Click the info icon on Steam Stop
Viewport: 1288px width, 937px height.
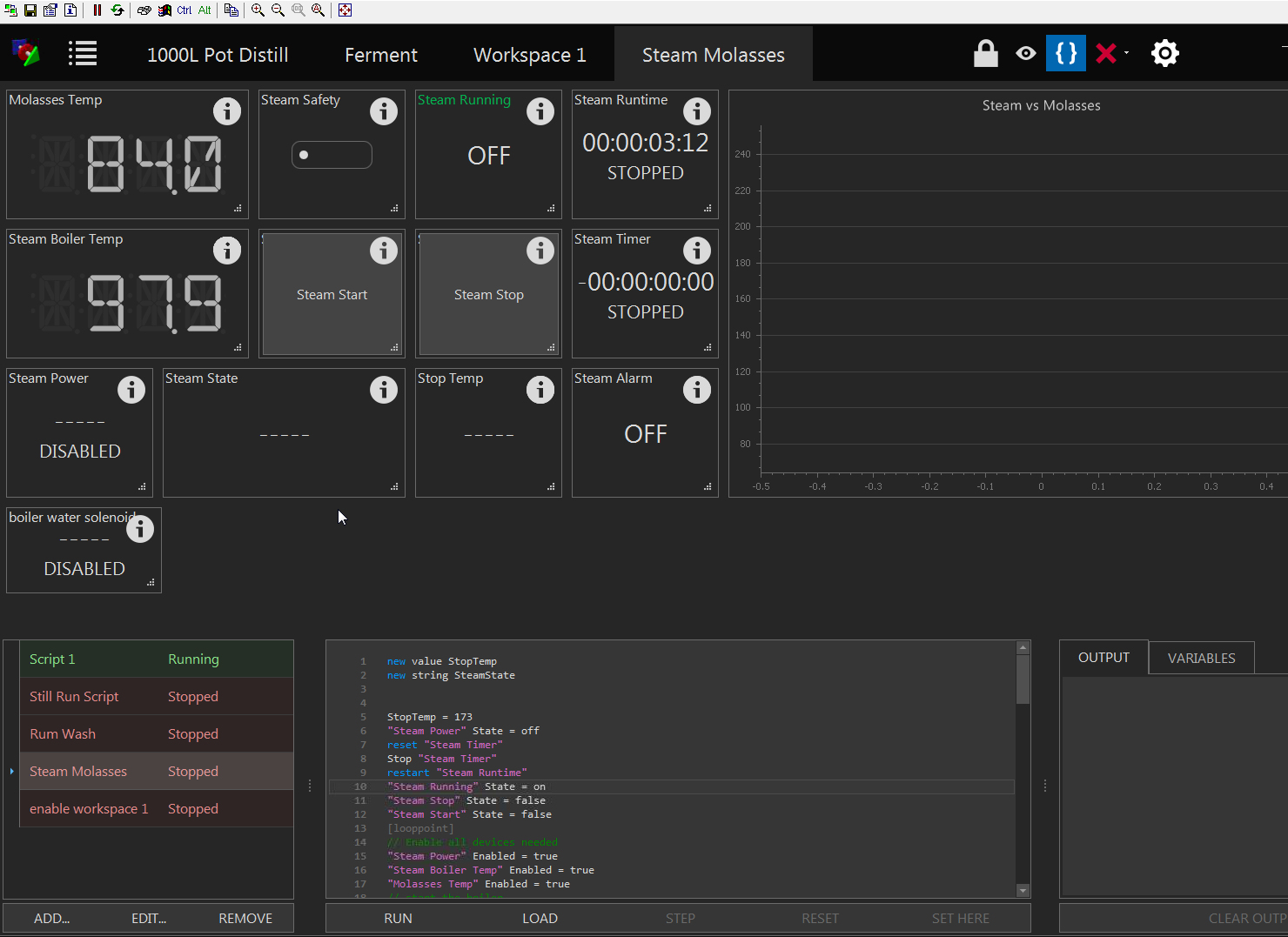(x=540, y=251)
